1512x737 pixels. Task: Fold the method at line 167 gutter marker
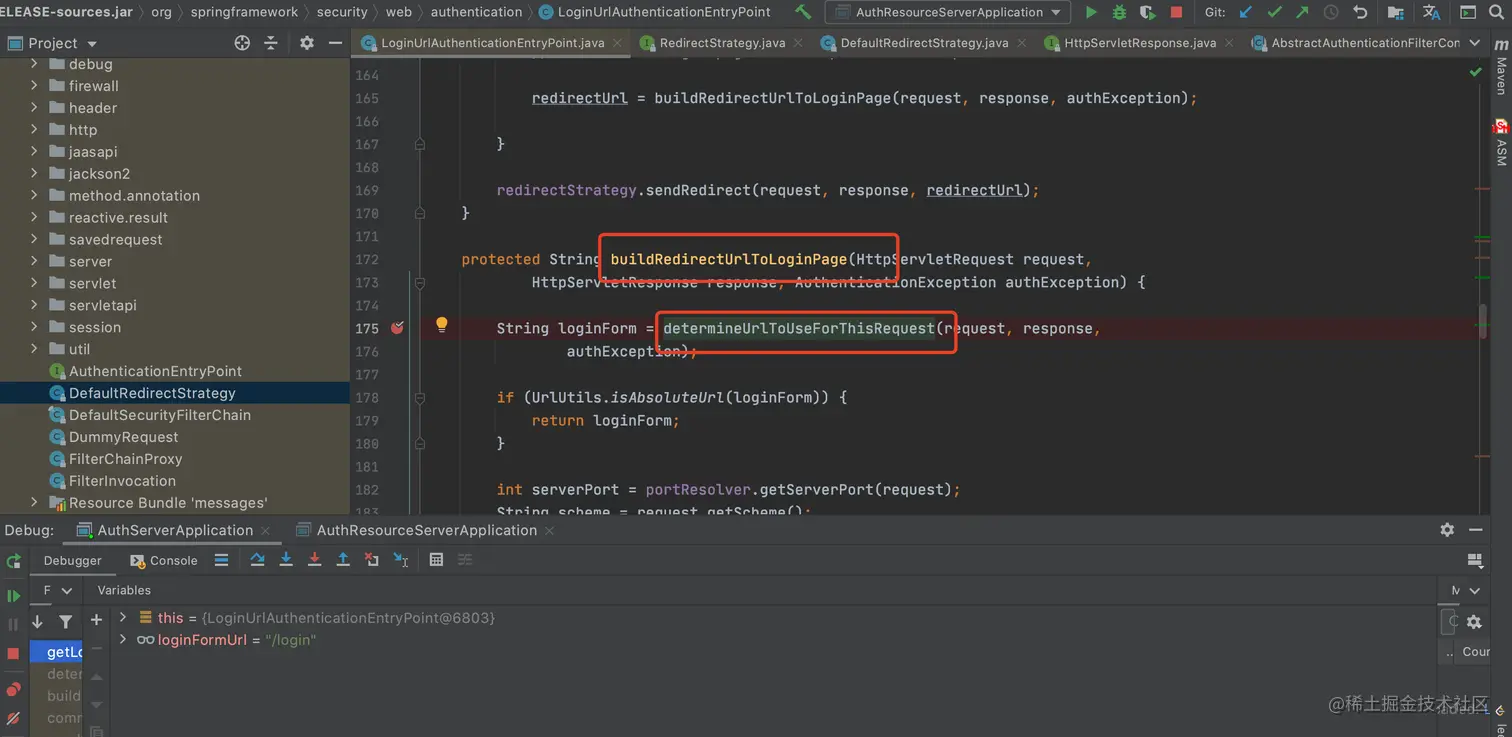click(x=420, y=144)
